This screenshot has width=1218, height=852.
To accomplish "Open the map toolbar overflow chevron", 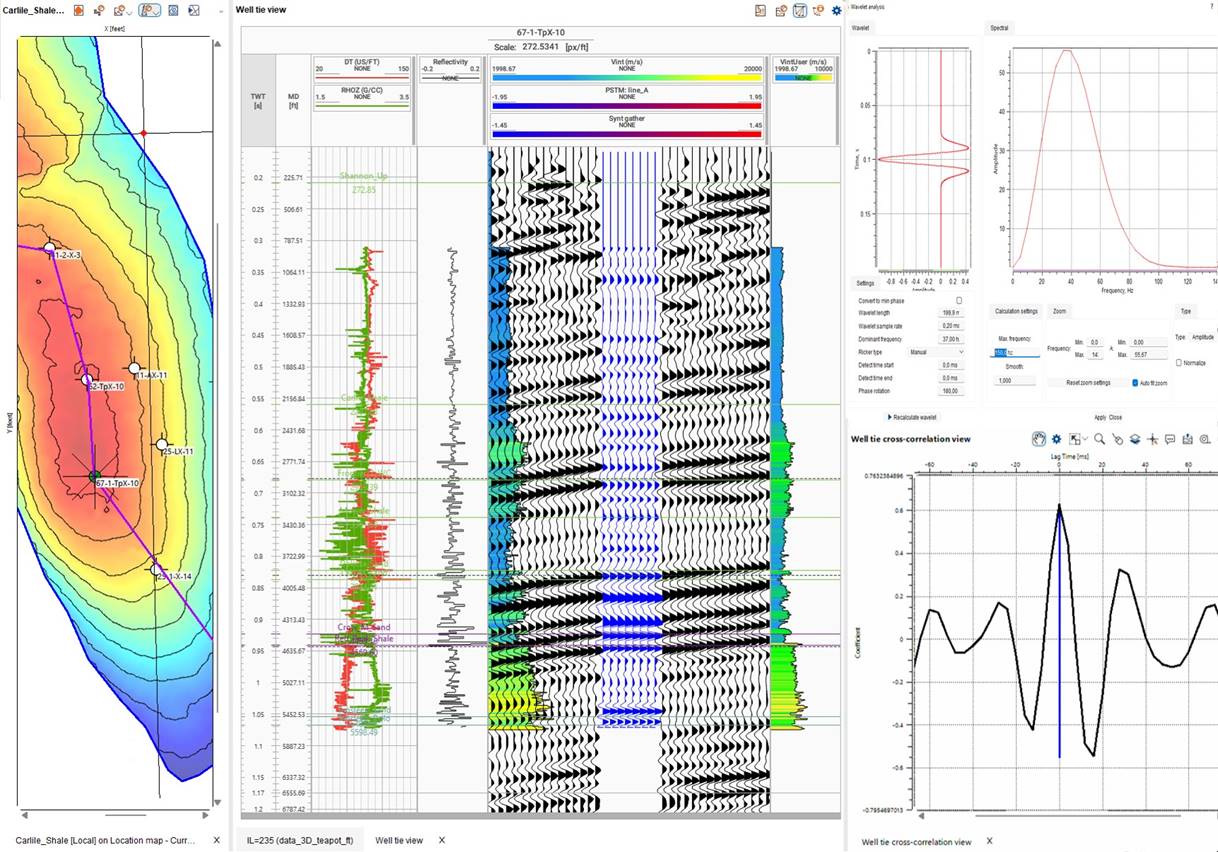I will point(220,11).
